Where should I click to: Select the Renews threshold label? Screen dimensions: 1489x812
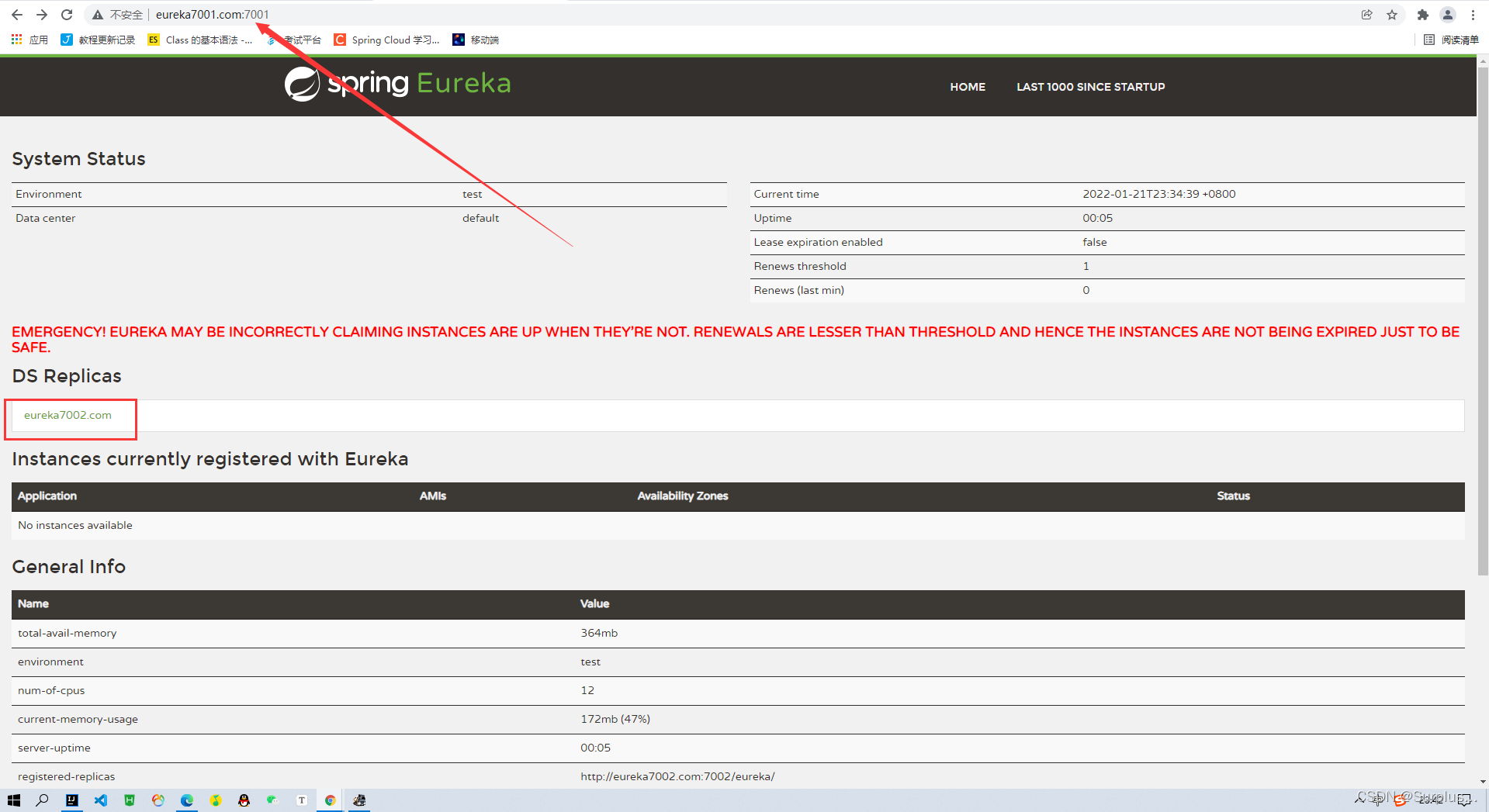800,266
